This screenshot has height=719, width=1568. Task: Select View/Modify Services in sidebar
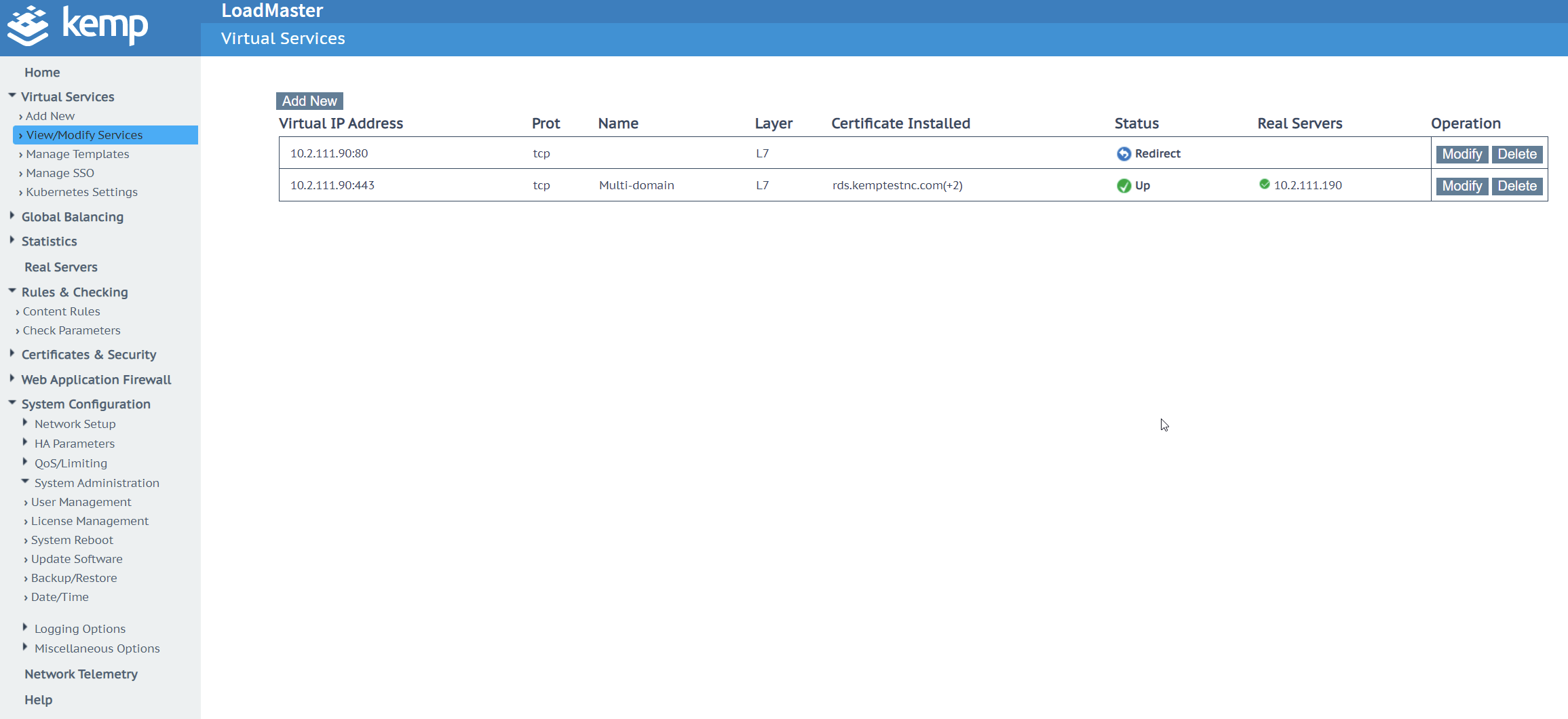[105, 135]
